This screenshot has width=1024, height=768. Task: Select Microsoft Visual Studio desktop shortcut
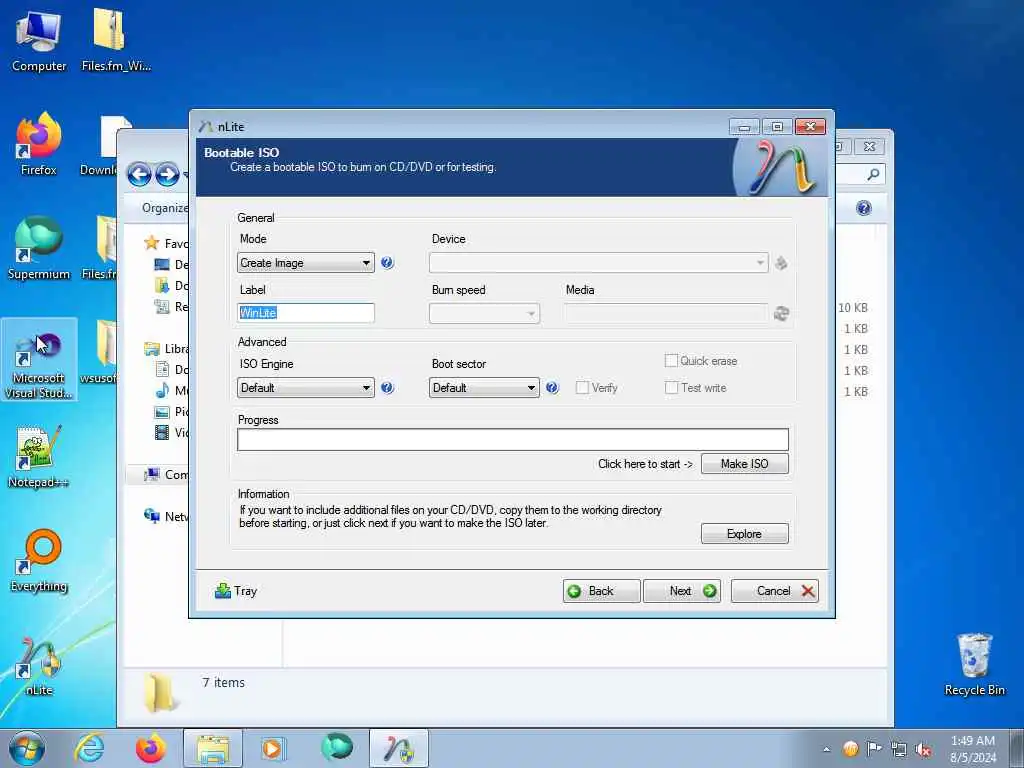(x=39, y=360)
